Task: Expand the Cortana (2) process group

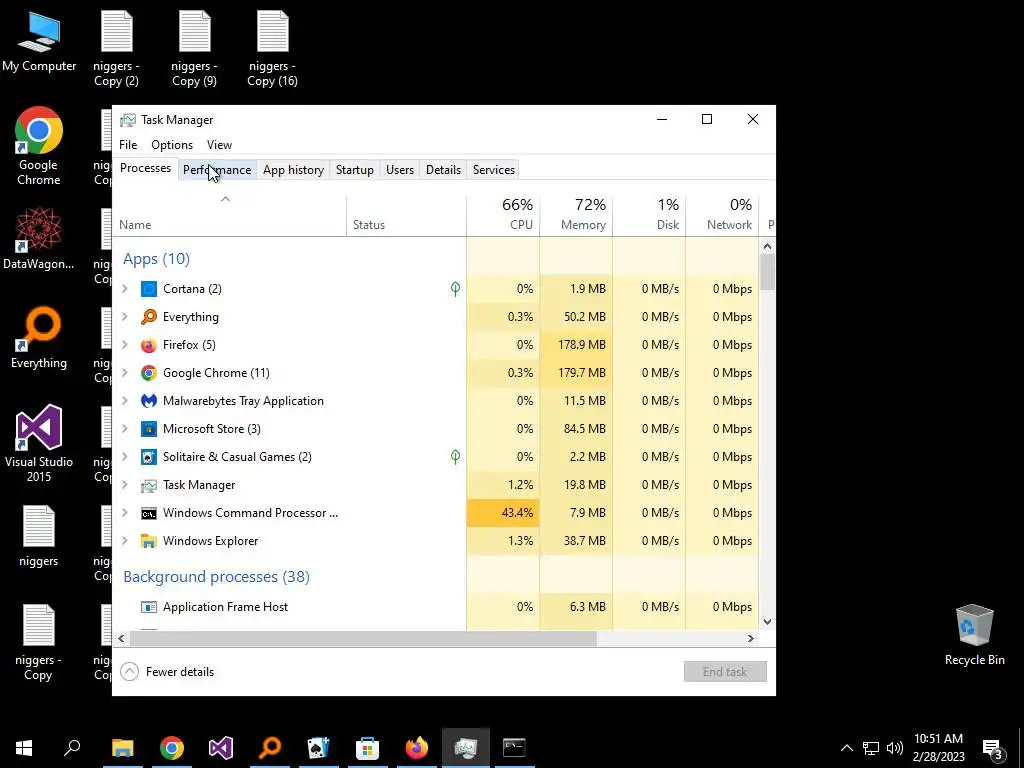Action: 125,289
